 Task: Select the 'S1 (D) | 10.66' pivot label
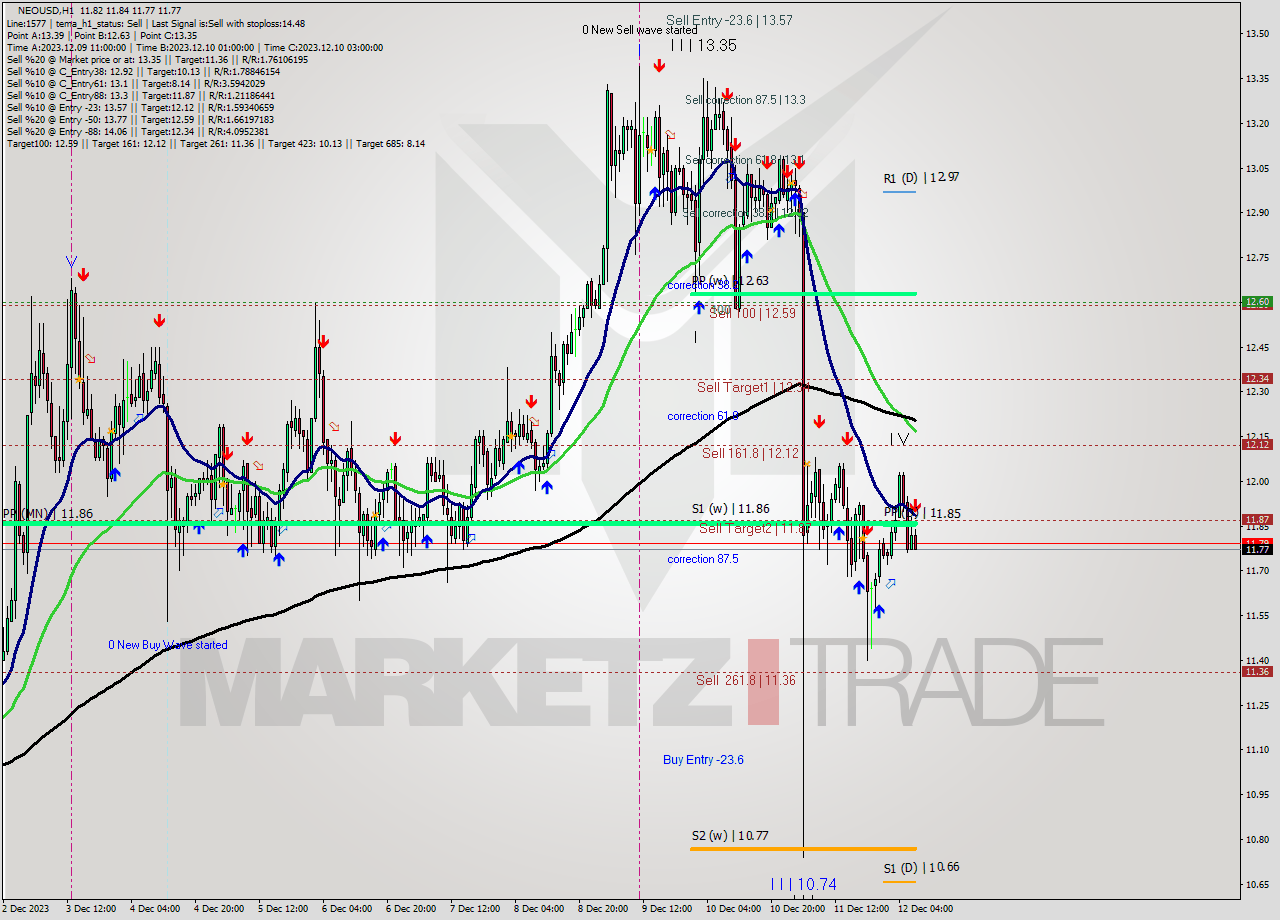pos(921,867)
